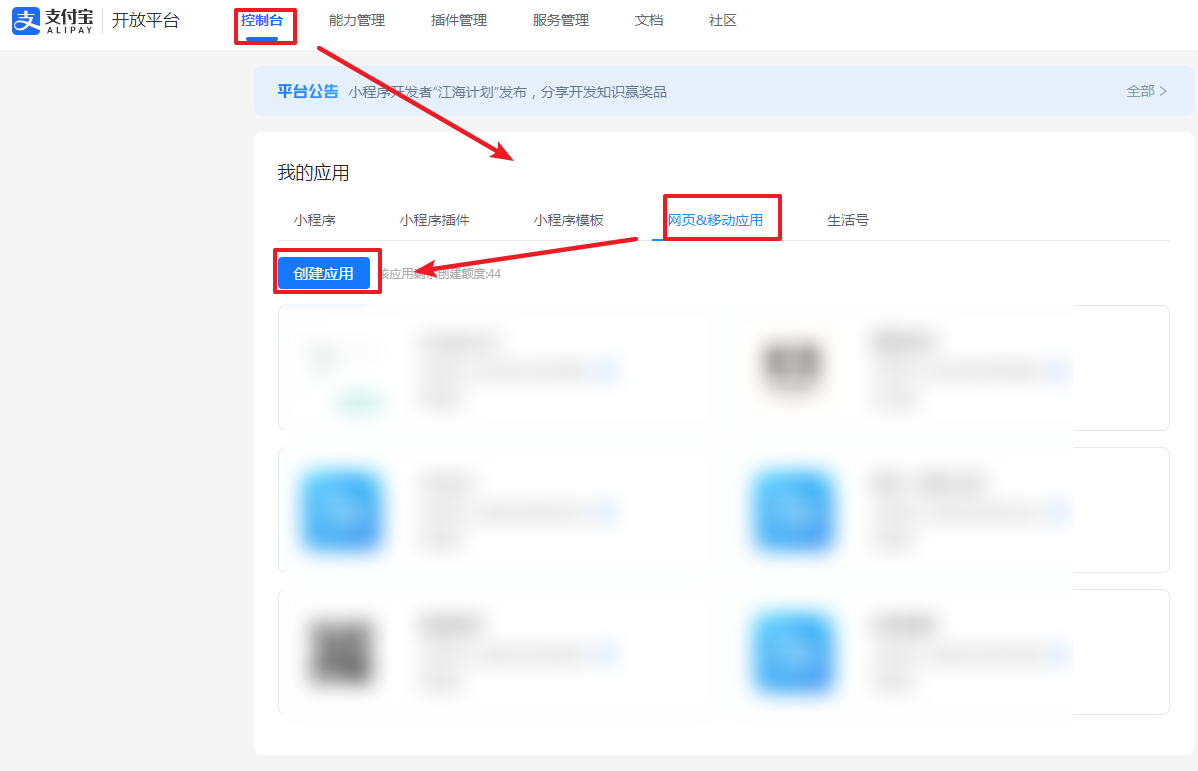This screenshot has width=1198, height=771.
Task: Select the 小程序模板 tab
Action: (x=568, y=220)
